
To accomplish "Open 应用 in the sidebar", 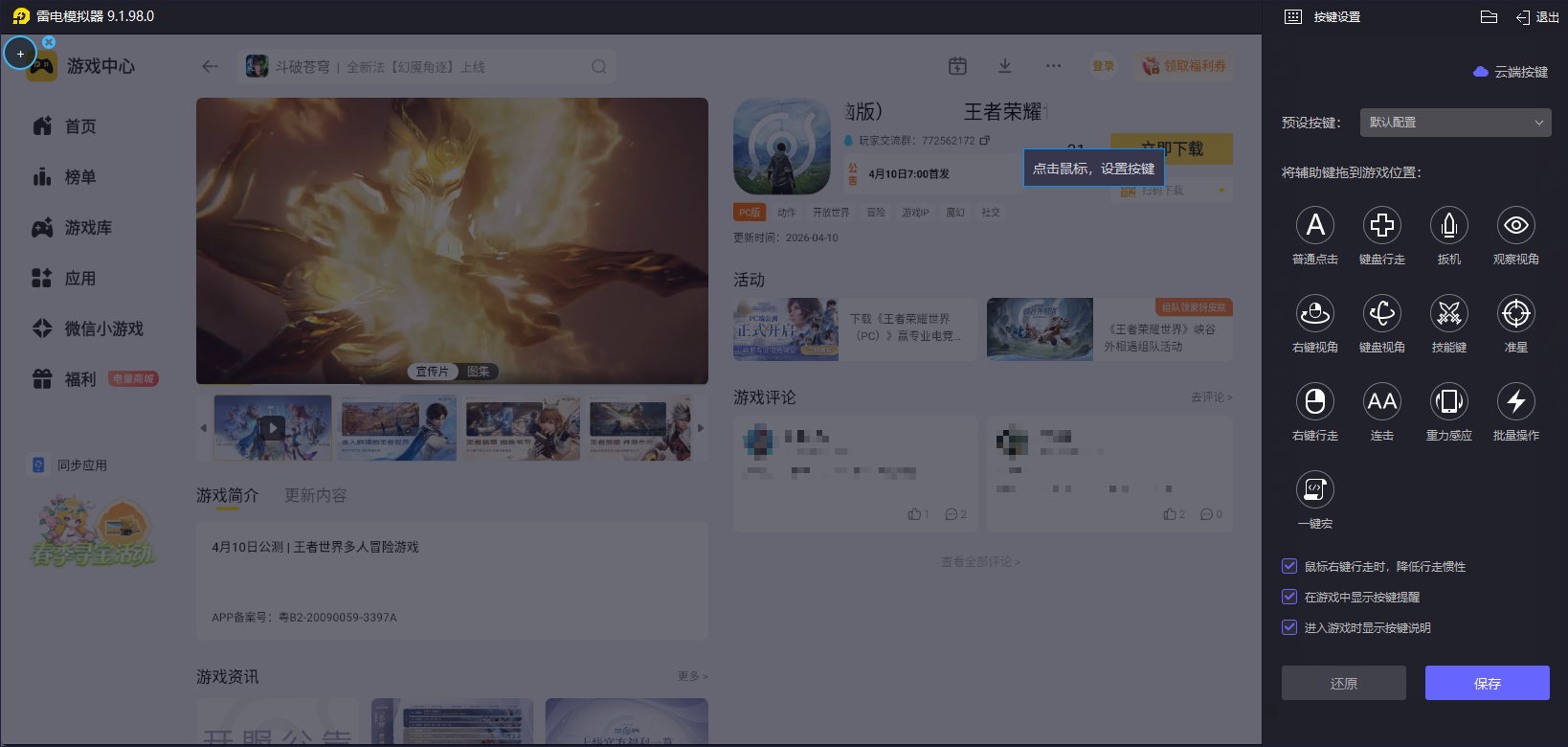I will 65,279.
